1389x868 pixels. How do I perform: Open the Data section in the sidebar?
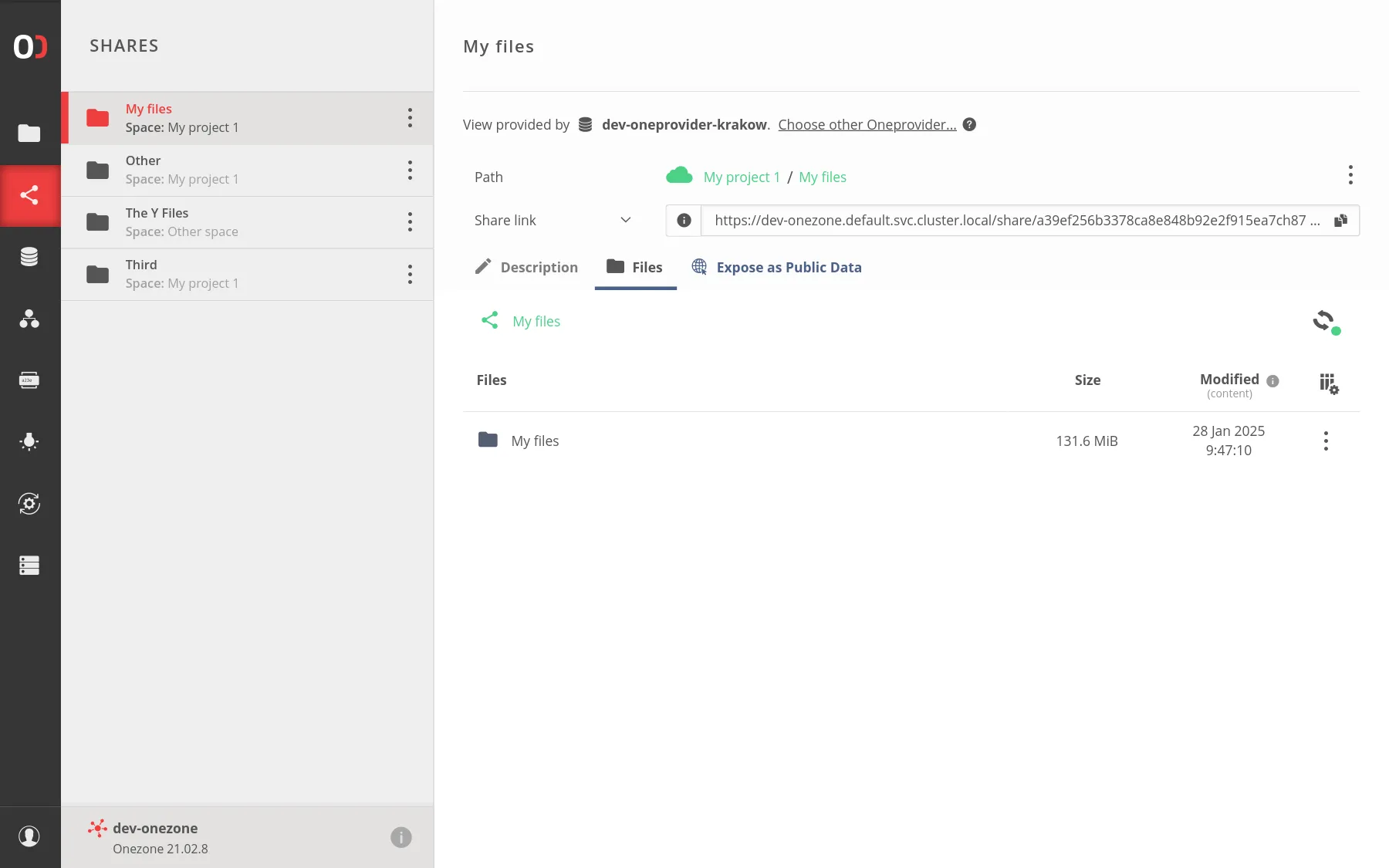(x=29, y=133)
